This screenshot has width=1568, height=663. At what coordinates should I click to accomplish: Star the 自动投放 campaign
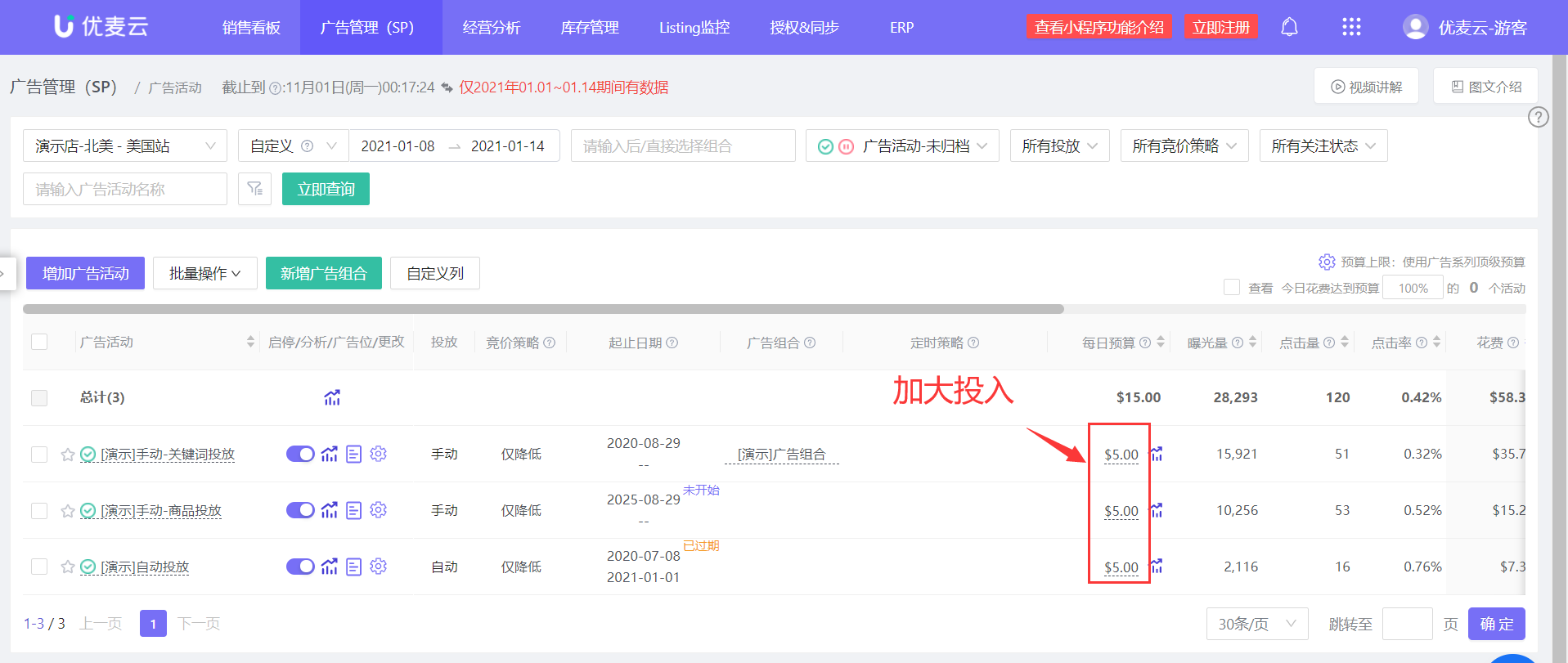pos(68,567)
